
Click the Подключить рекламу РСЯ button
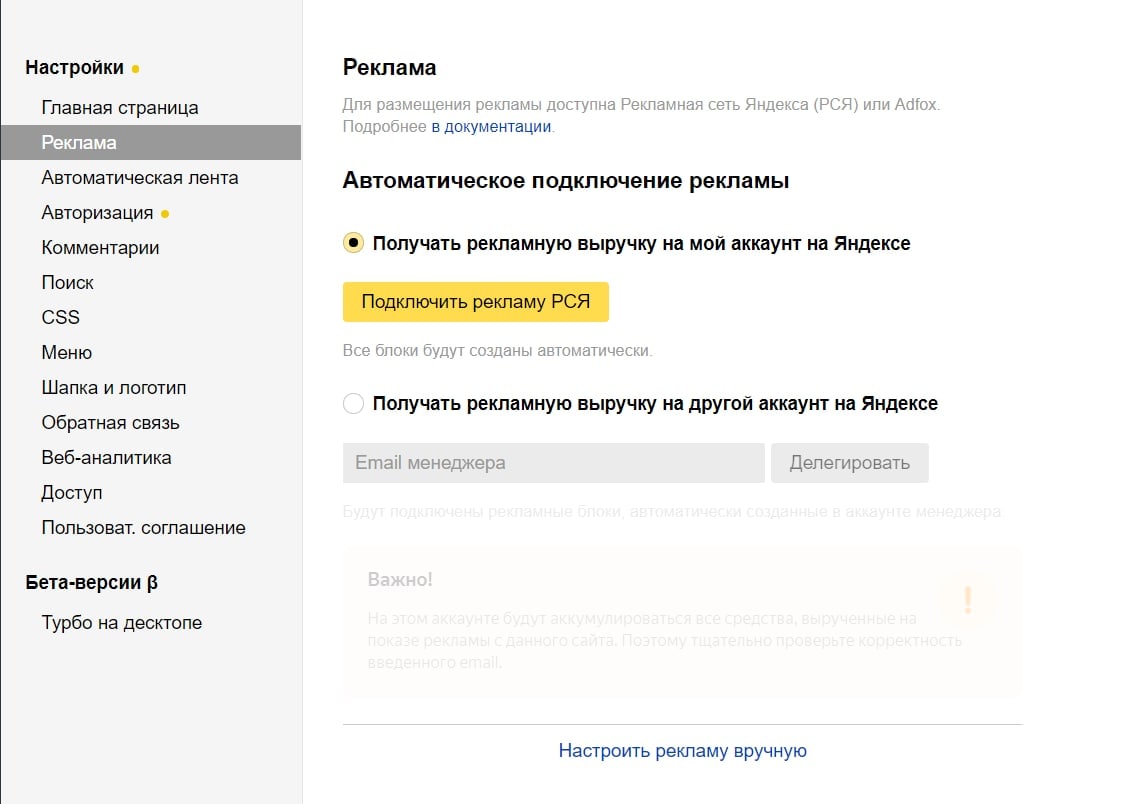click(475, 302)
